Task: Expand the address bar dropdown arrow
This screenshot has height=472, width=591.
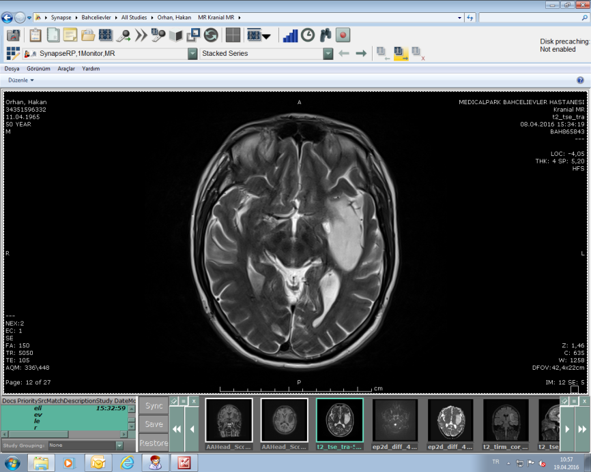Action: 459,18
